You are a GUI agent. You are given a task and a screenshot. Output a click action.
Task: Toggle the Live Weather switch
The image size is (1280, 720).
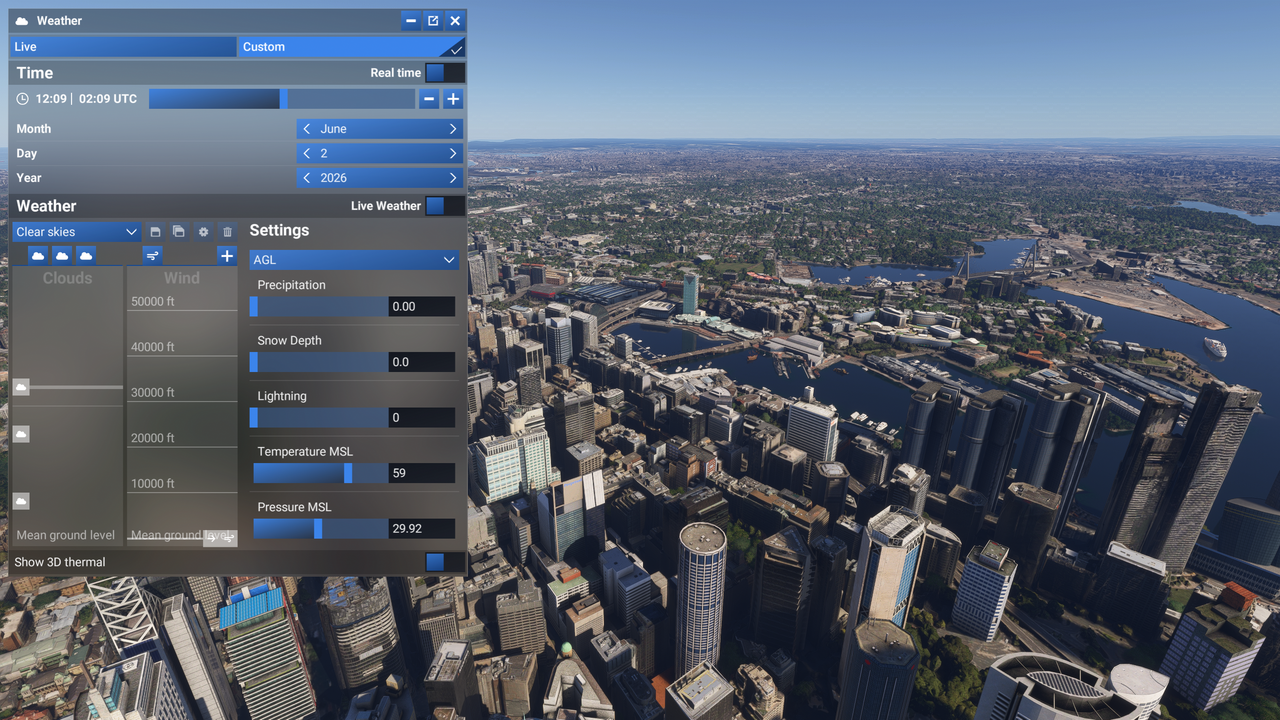[x=444, y=206]
